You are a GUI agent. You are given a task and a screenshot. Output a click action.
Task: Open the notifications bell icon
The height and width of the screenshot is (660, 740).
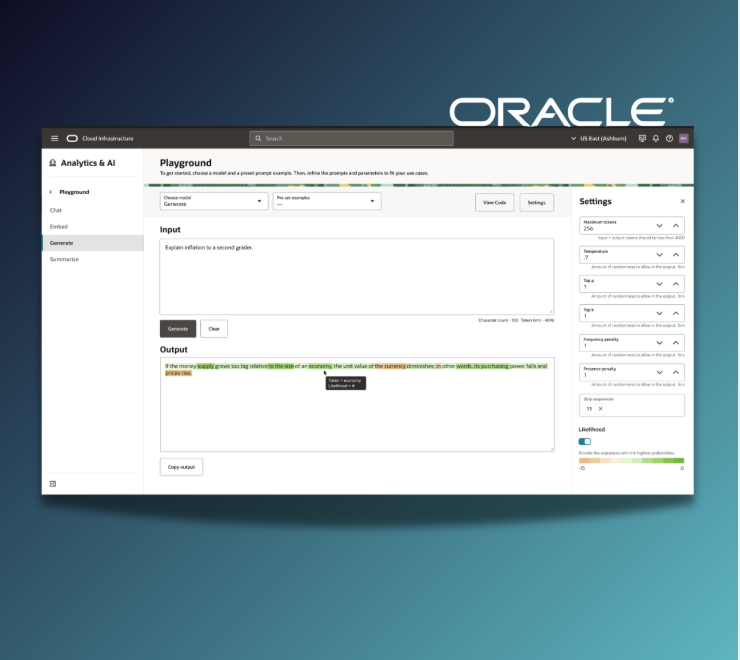click(656, 138)
